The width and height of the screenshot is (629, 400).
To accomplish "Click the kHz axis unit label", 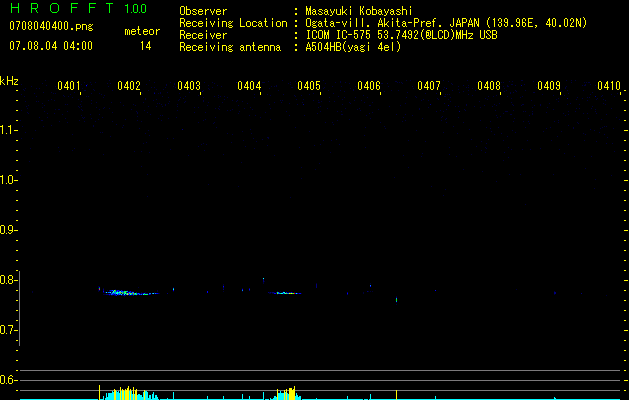I will pos(9,81).
